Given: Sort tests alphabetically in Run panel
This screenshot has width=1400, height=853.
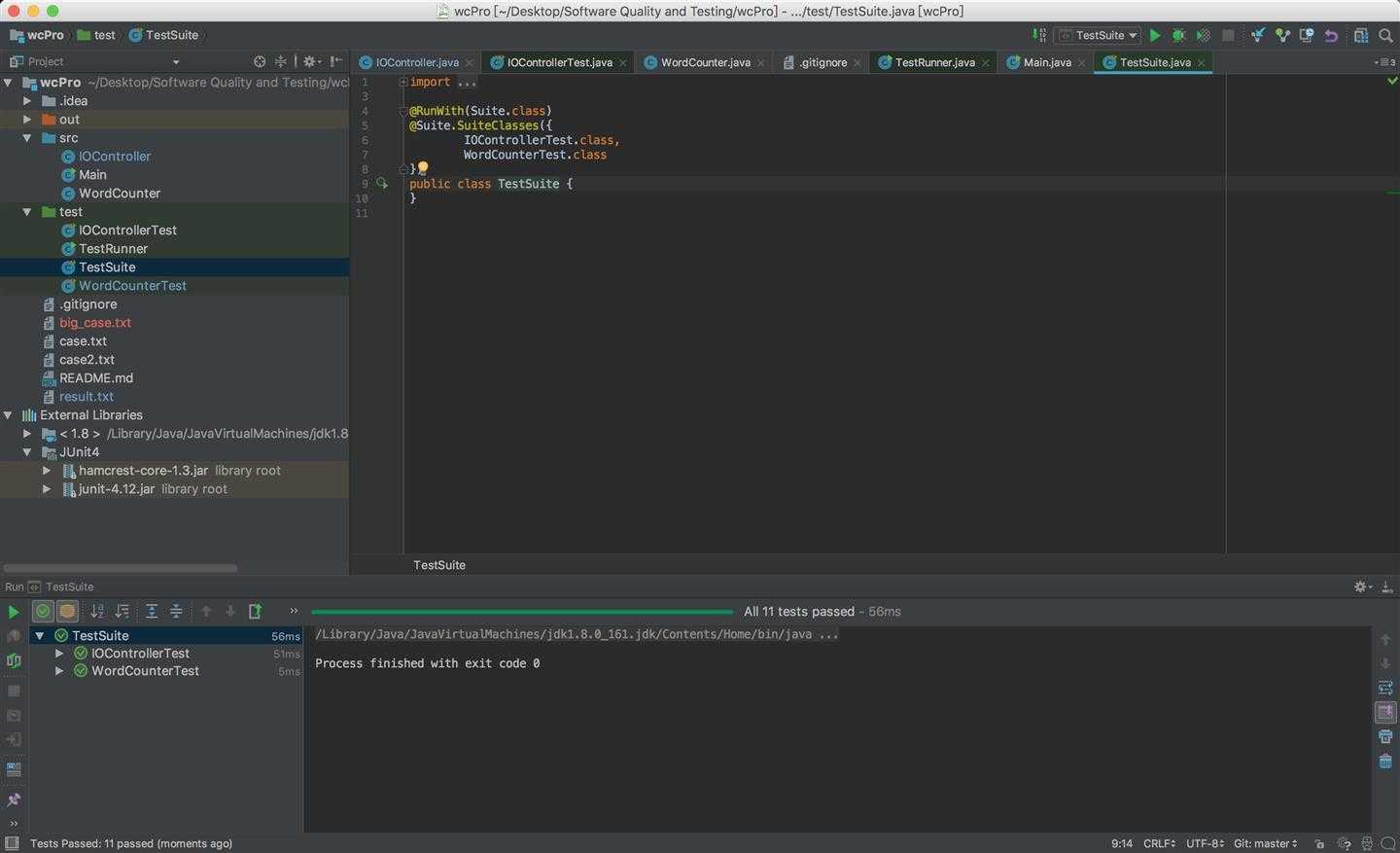Looking at the screenshot, I should (97, 611).
